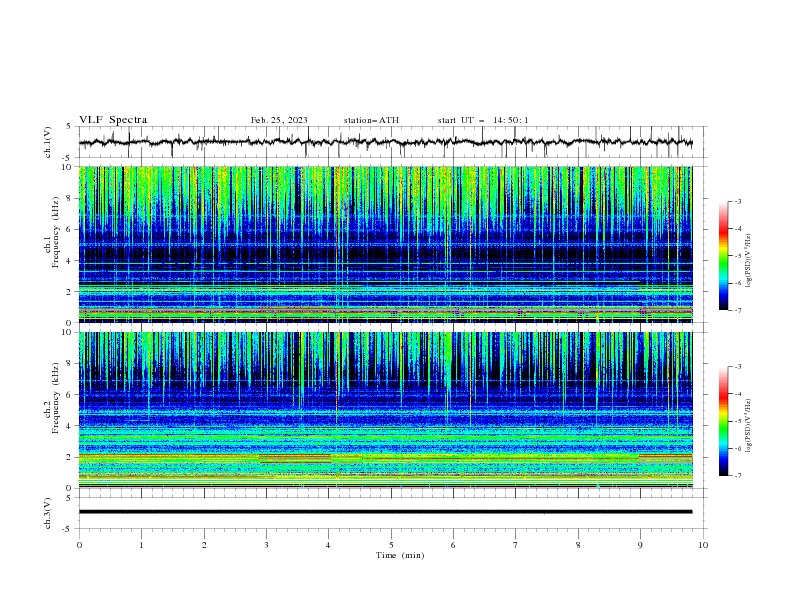792x612 pixels.
Task: Click the ch.2 frequency axis "8" tick label
Action: (x=70, y=364)
